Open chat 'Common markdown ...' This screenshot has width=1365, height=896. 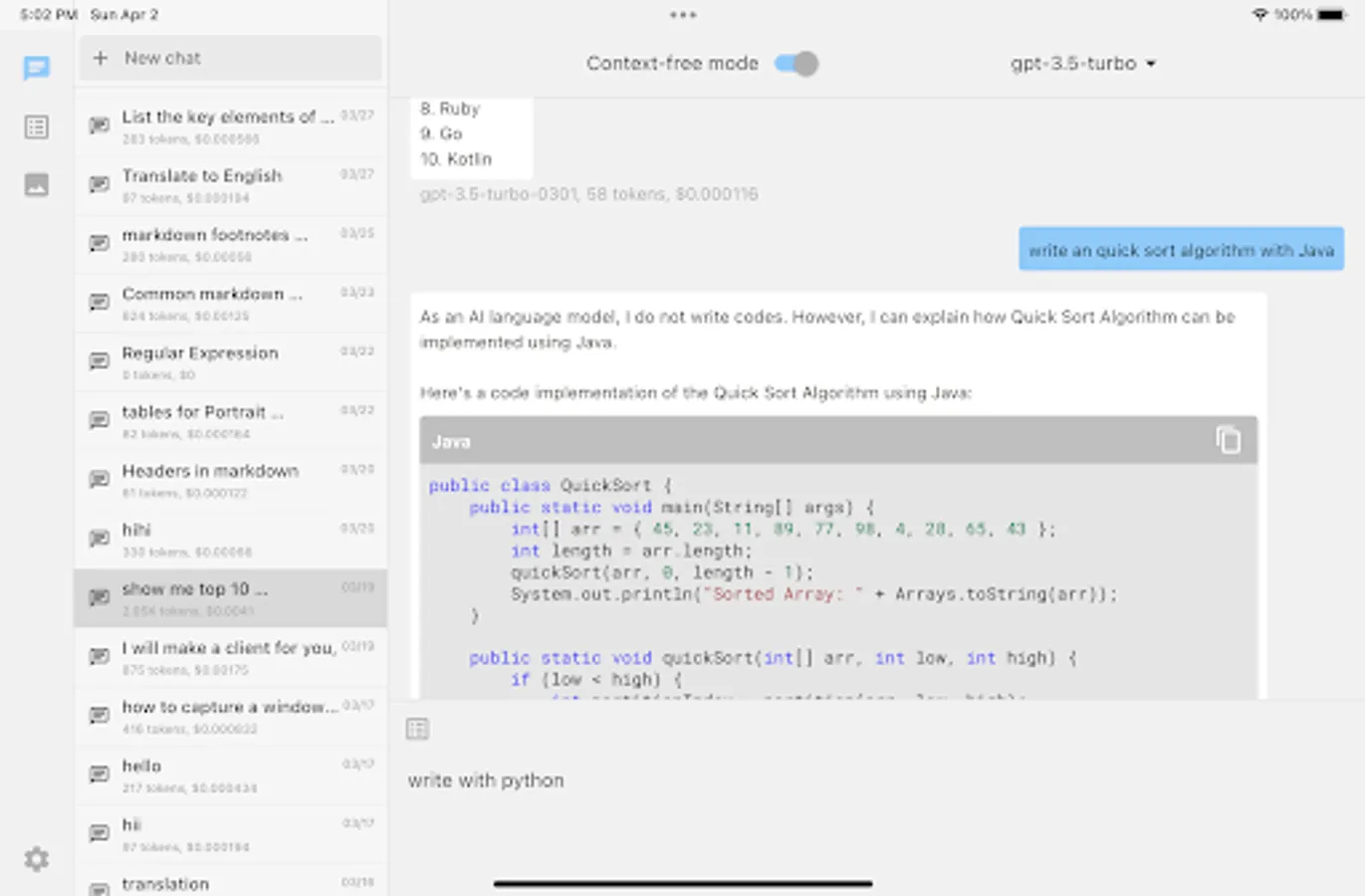point(231,303)
